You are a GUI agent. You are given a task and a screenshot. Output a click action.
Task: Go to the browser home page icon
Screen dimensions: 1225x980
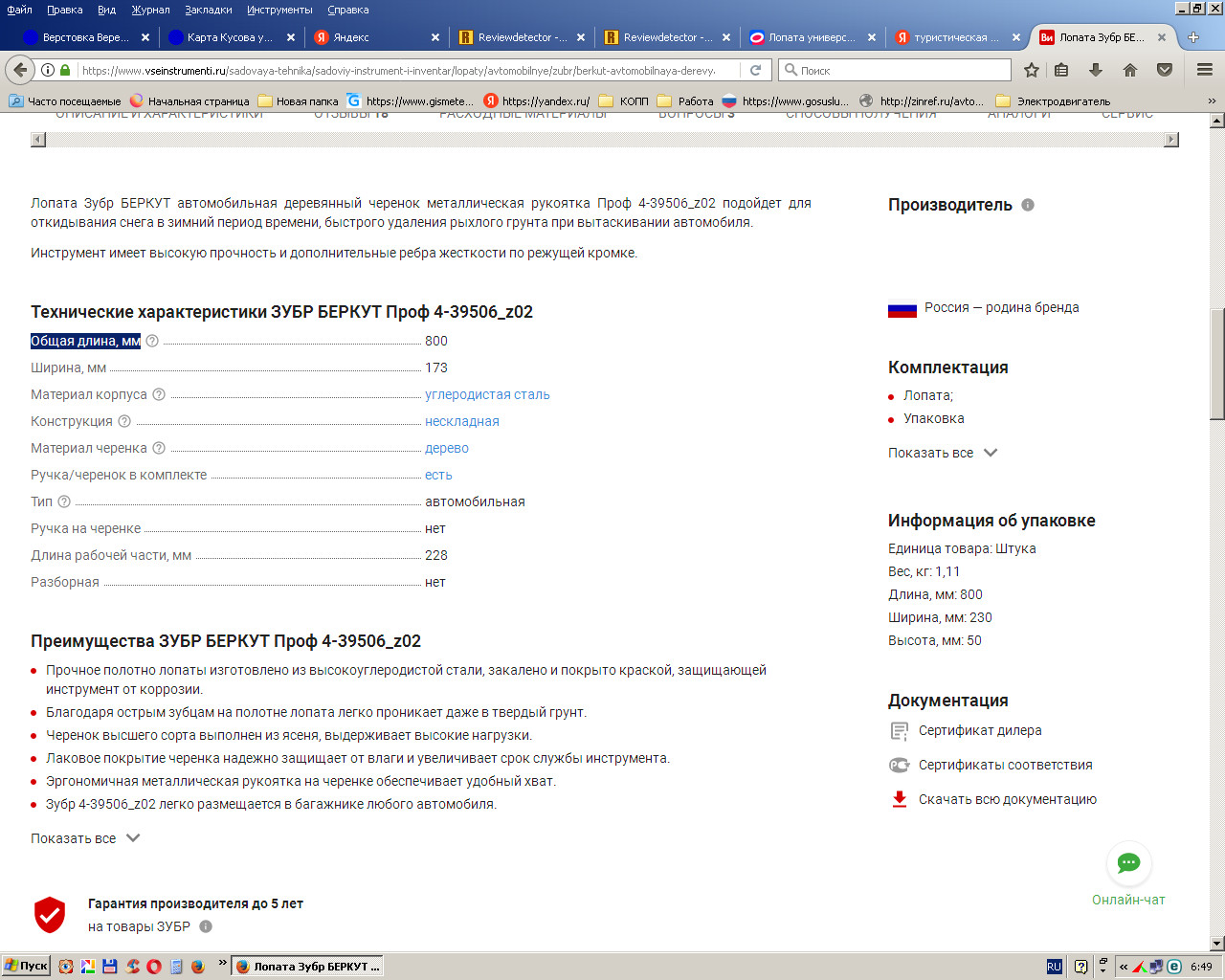tap(1130, 70)
